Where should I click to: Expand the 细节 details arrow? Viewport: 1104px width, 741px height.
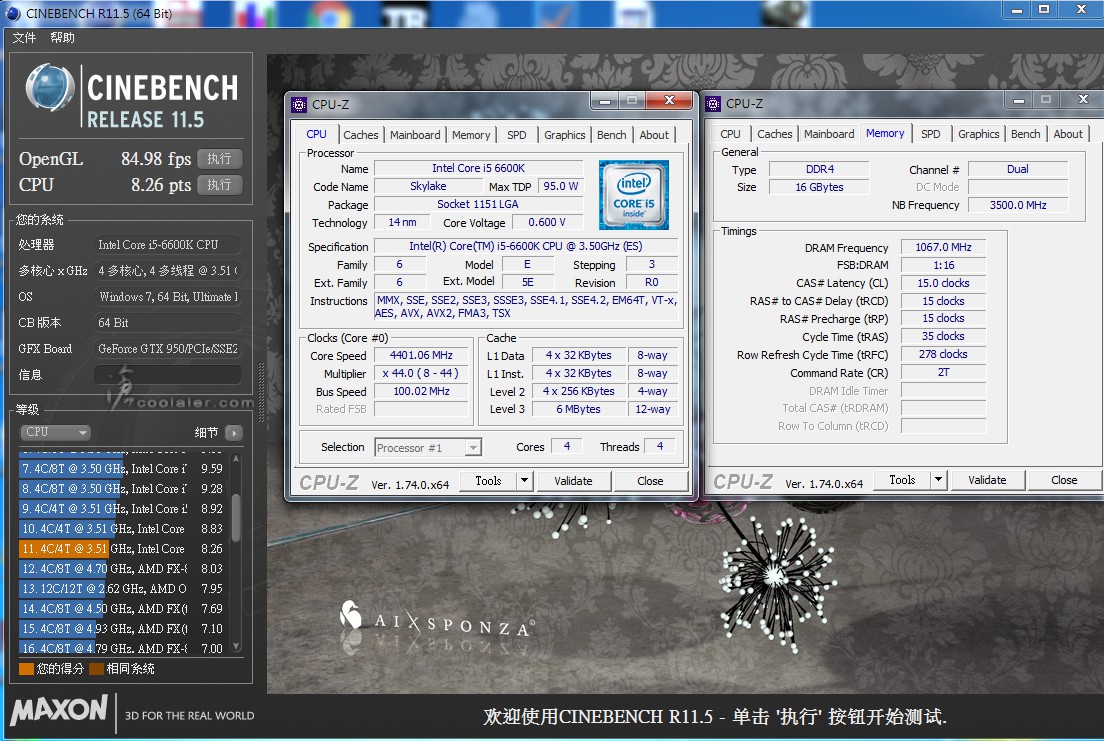(234, 432)
